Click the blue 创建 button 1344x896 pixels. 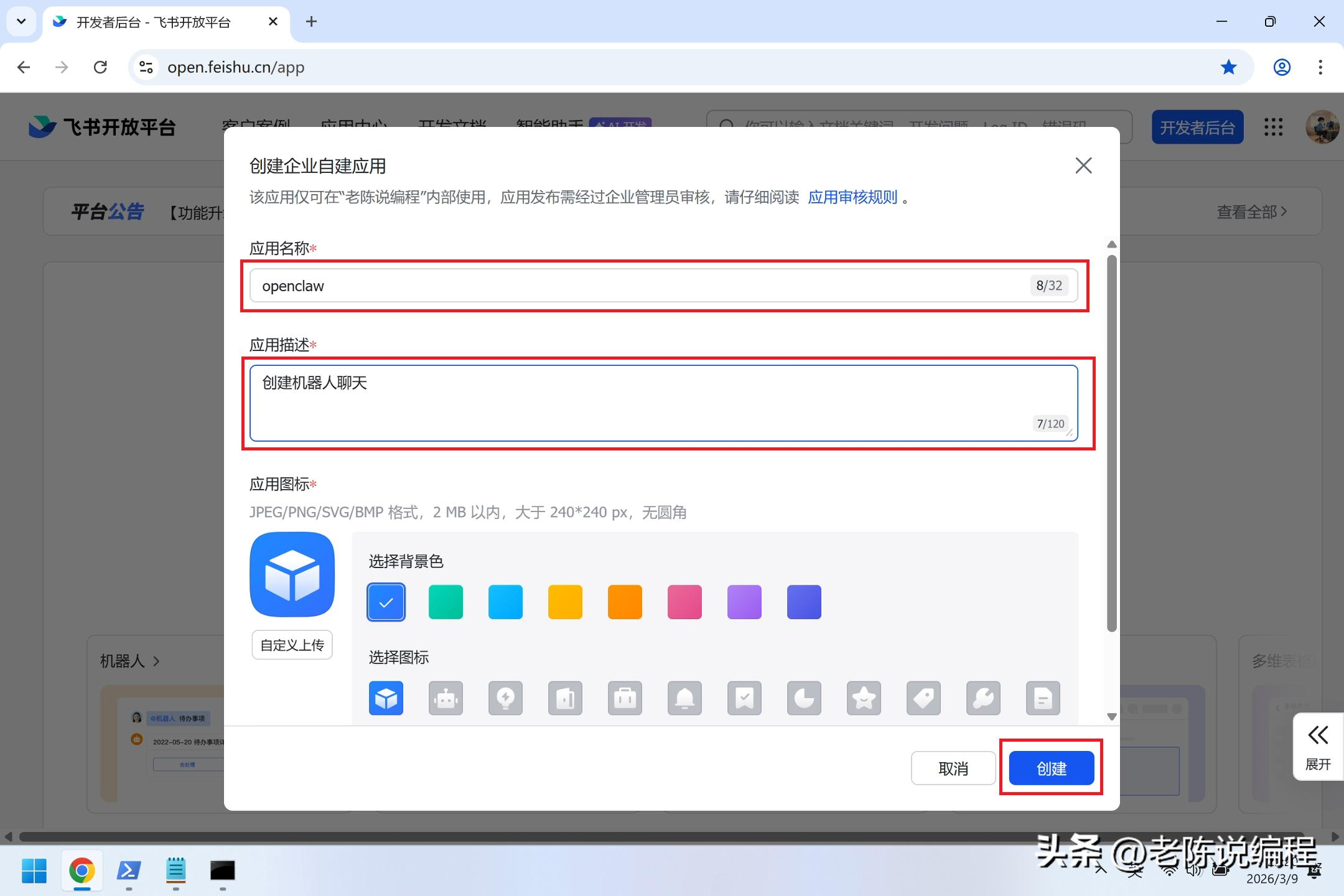pos(1051,768)
